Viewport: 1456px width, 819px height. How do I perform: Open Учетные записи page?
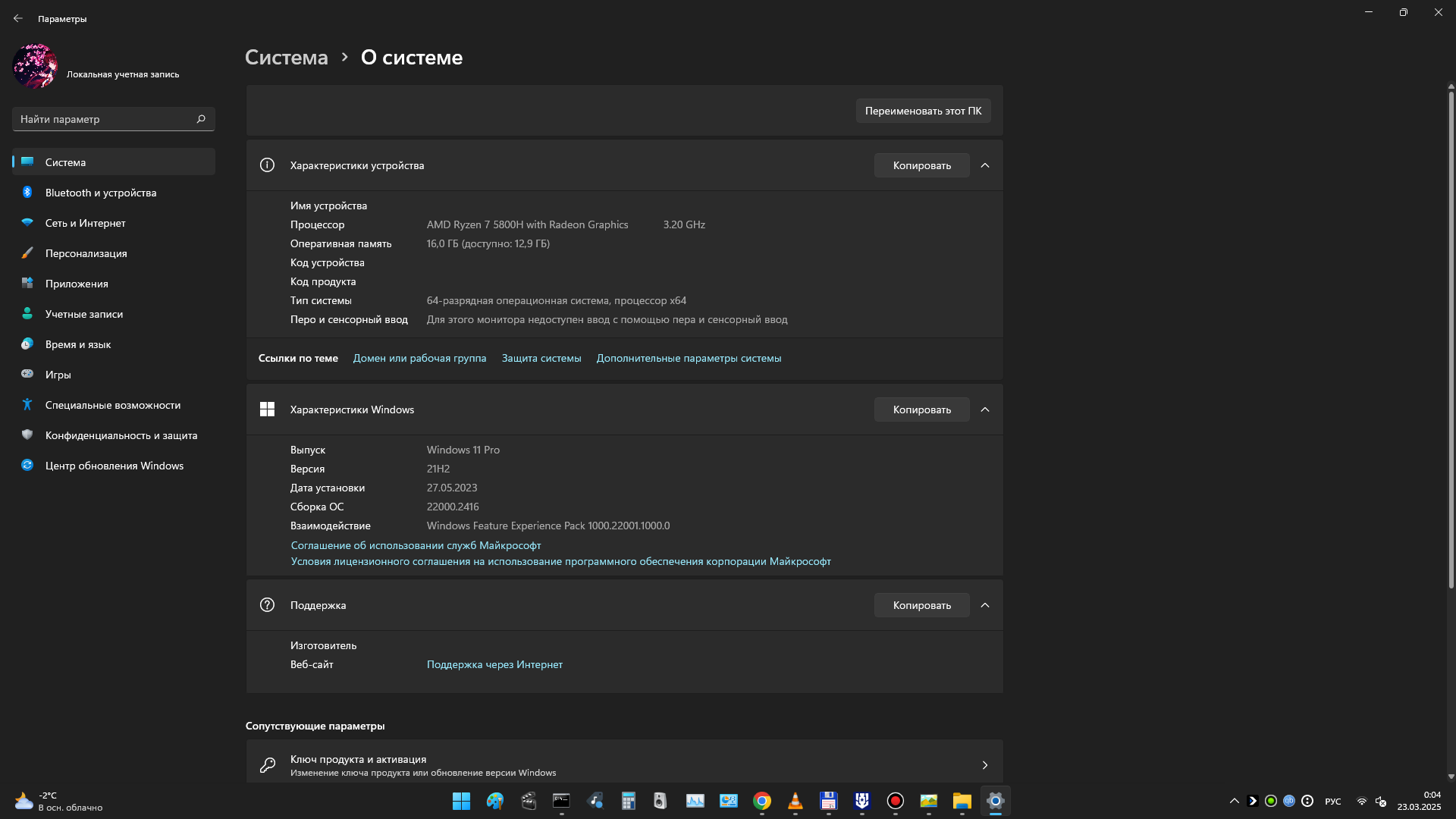[x=114, y=314]
